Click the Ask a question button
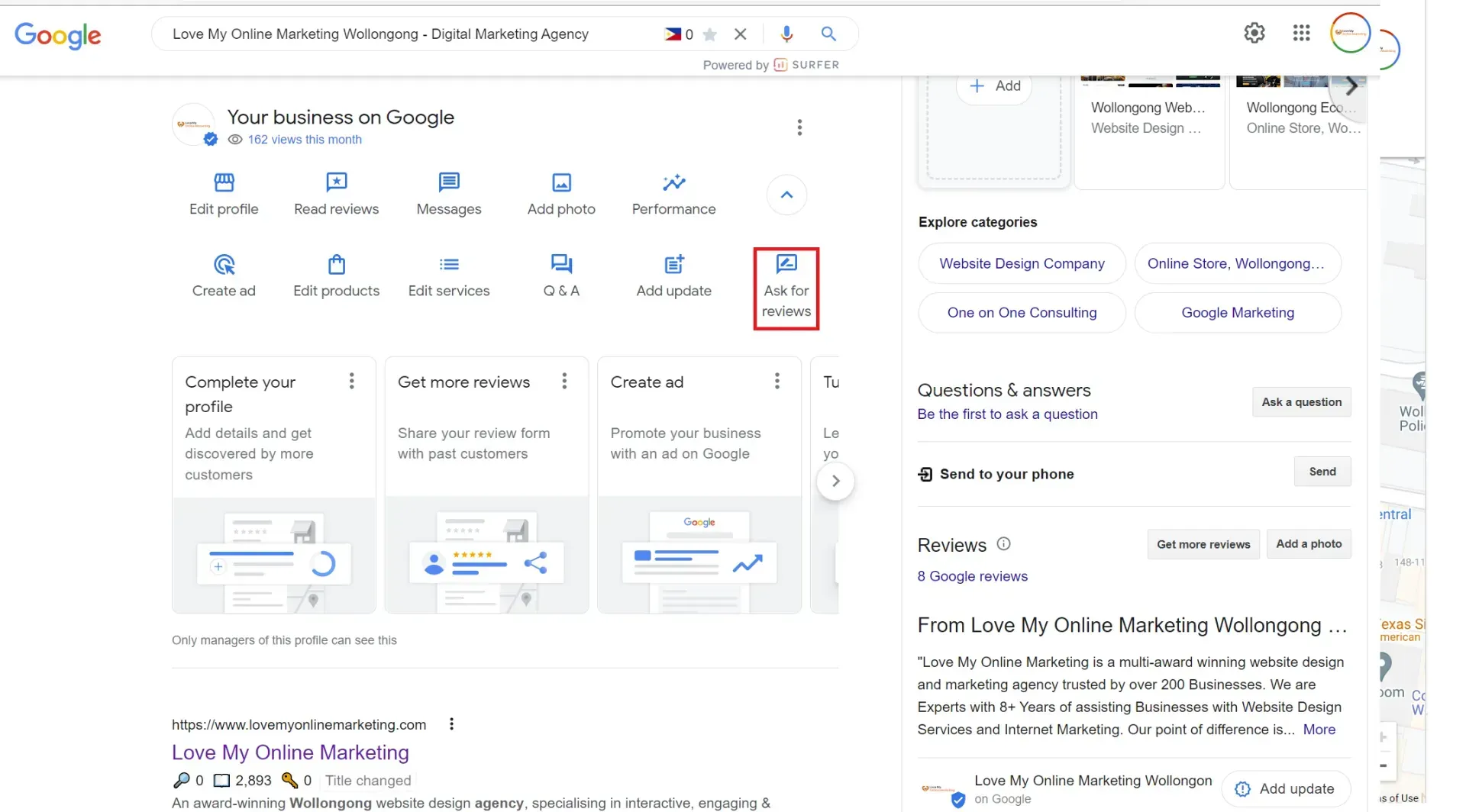 [x=1301, y=402]
